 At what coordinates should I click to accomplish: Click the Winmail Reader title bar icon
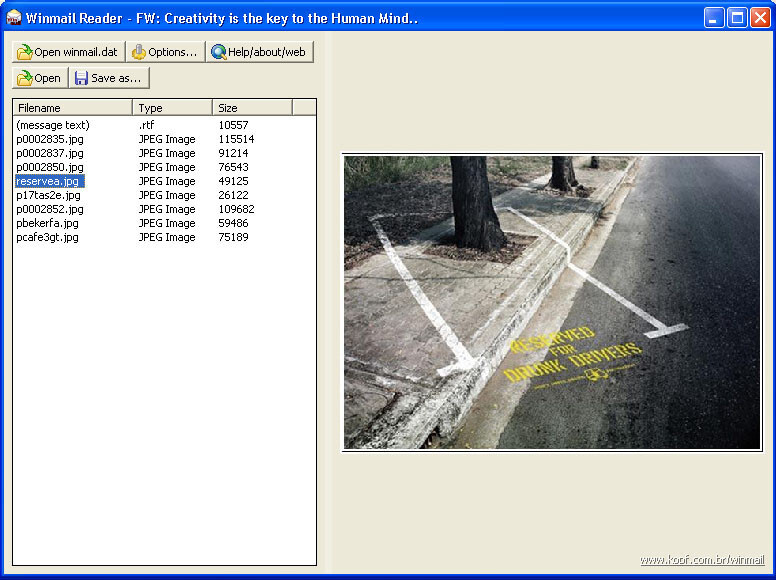coord(14,17)
